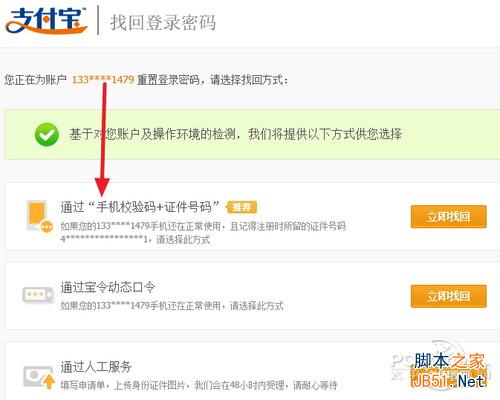Click the 请选择找回方式 instruction text
The height and width of the screenshot is (400, 500).
(249, 80)
